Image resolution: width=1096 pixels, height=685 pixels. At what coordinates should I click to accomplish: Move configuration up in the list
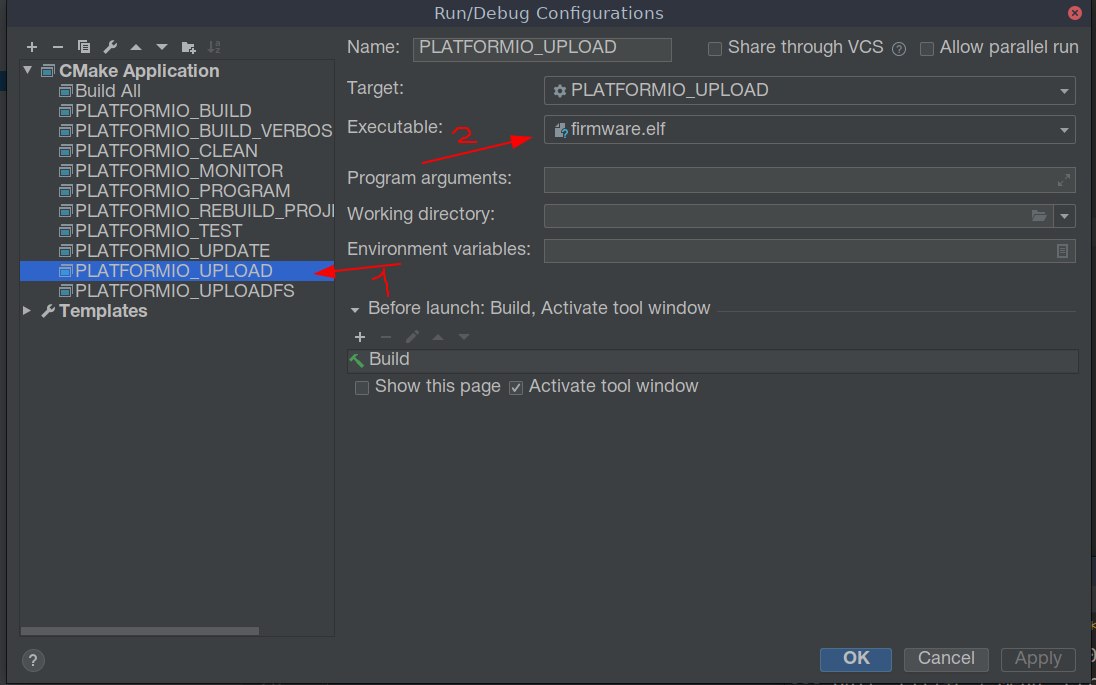coord(136,47)
